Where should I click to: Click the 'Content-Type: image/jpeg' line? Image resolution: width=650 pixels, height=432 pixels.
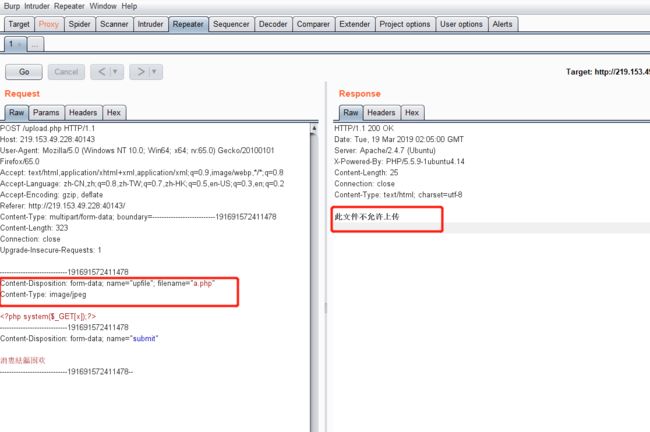[43, 294]
